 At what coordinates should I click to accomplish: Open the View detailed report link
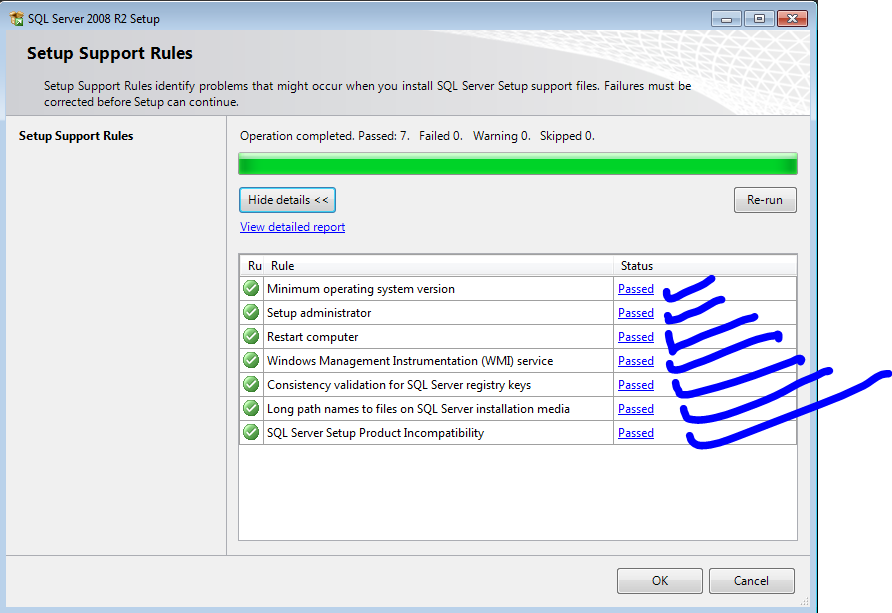tap(292, 227)
